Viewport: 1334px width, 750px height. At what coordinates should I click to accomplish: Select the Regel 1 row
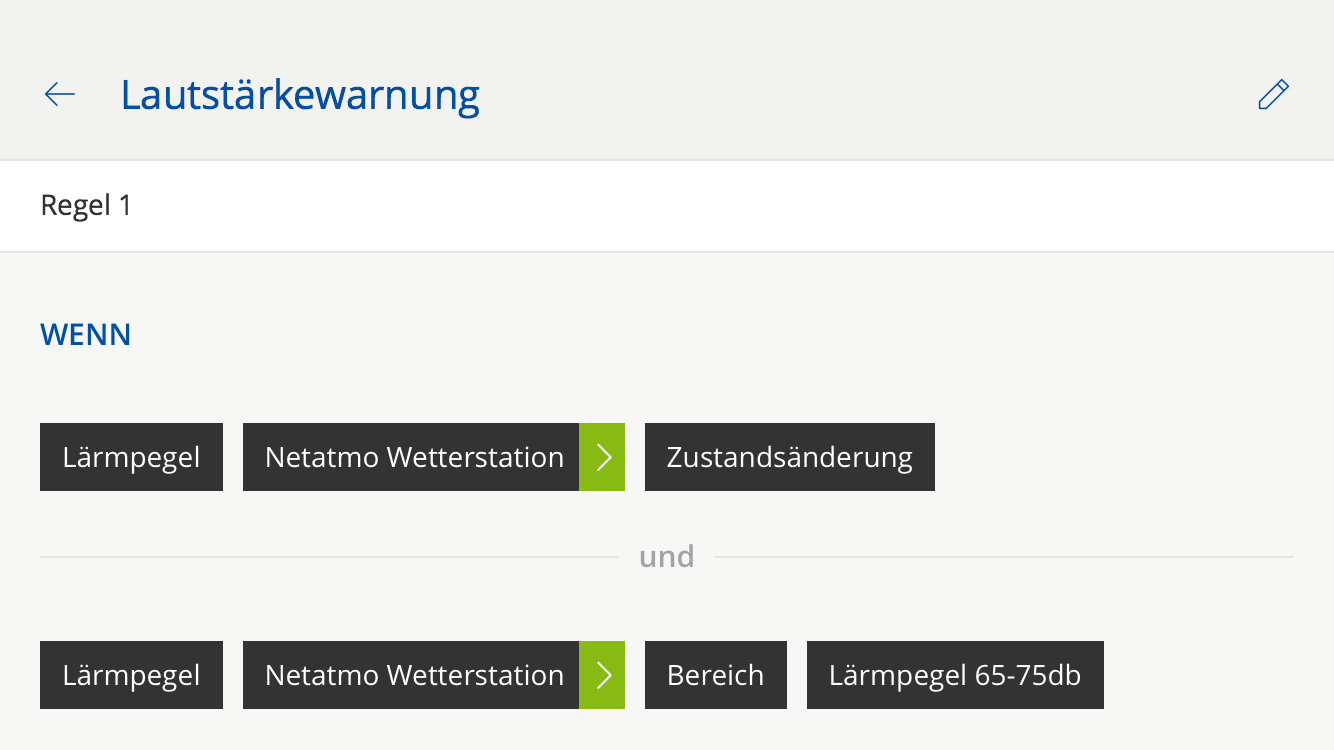coord(86,206)
